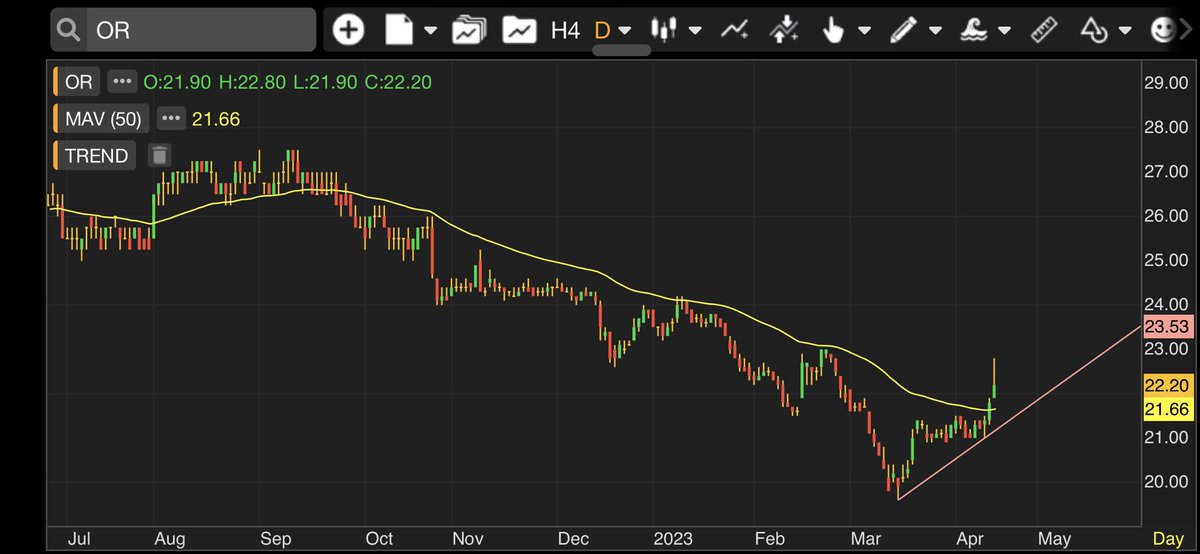The width and height of the screenshot is (1200, 554).
Task: Open MAV (50) options ellipsis
Action: coord(171,119)
